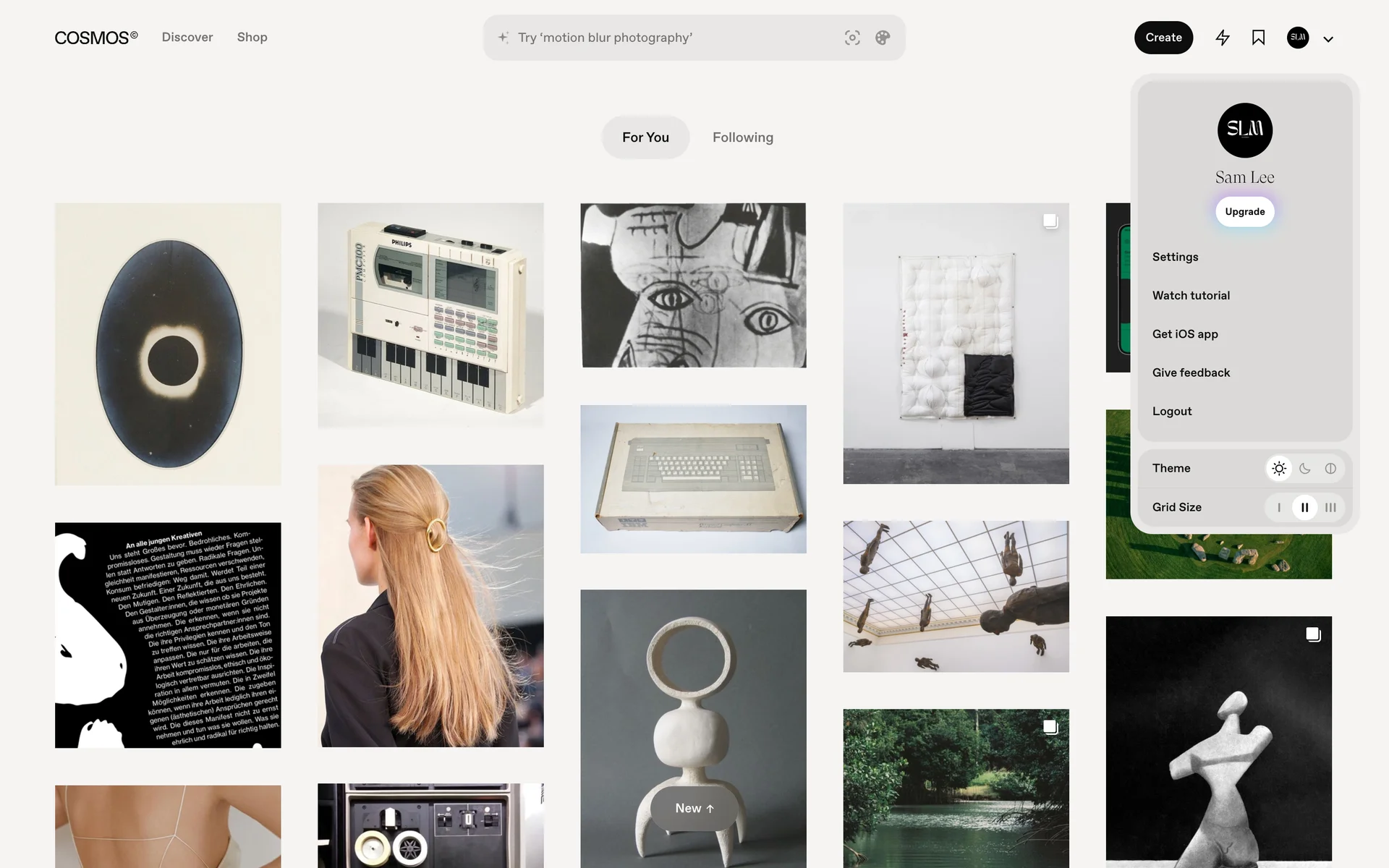
Task: Set grid size to single column
Action: click(1279, 508)
